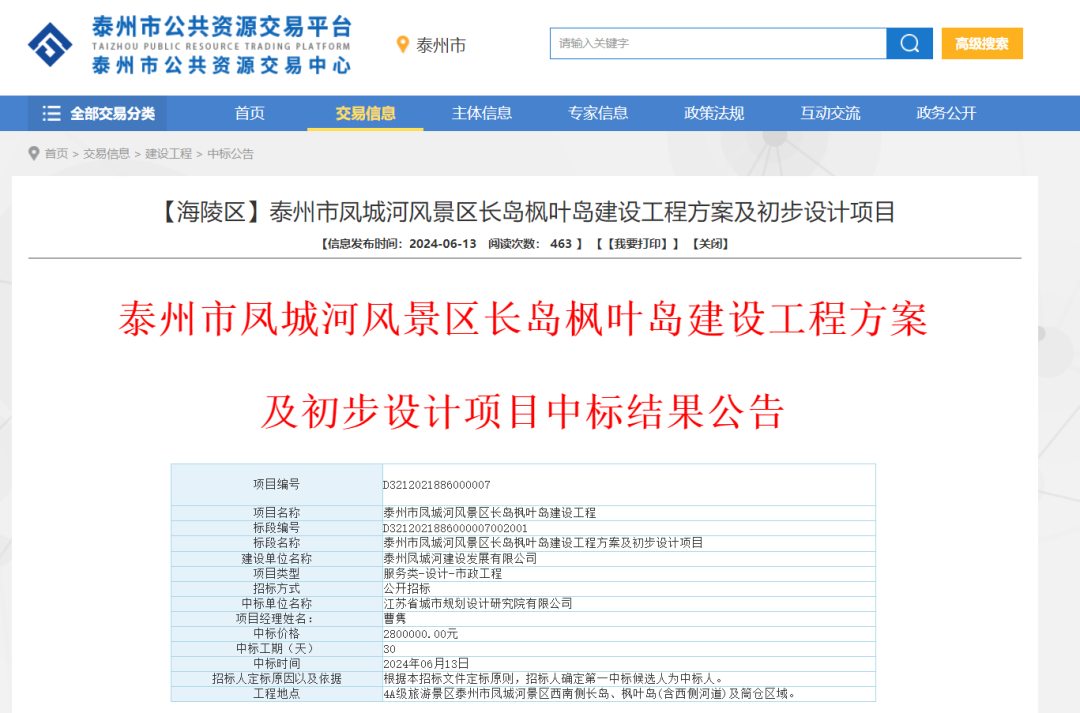
Task: Focus the keyword search input field
Action: (718, 44)
